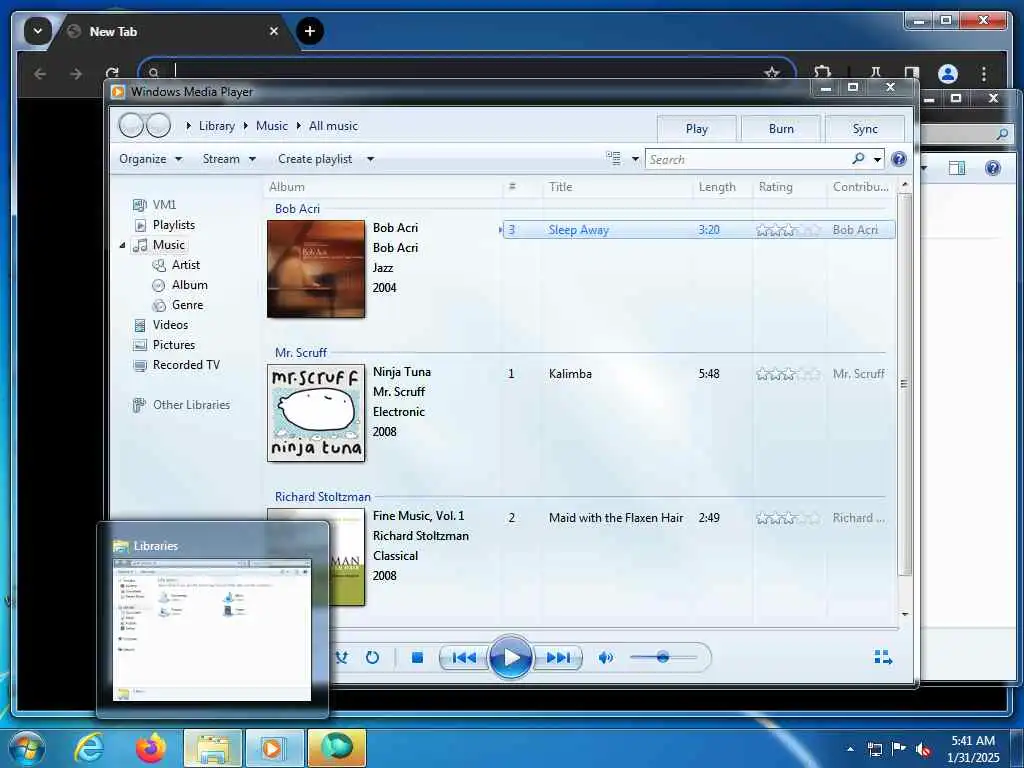Open Media Player help icon

[x=899, y=159]
